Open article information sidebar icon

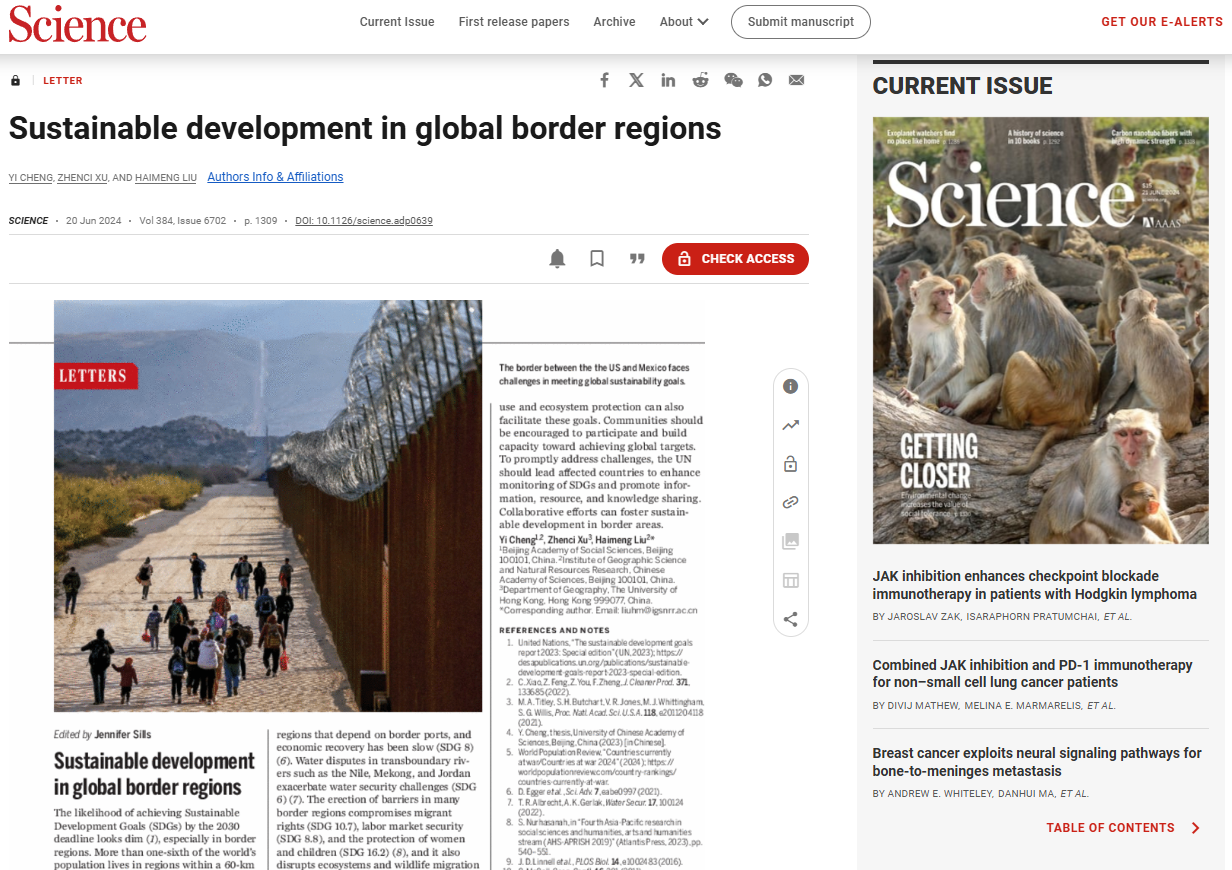point(790,387)
